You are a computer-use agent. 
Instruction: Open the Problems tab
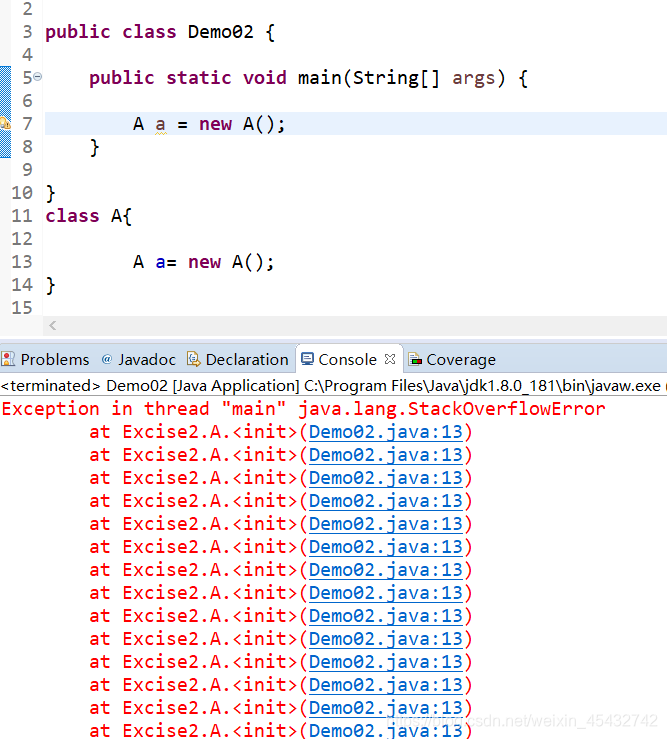[45, 360]
